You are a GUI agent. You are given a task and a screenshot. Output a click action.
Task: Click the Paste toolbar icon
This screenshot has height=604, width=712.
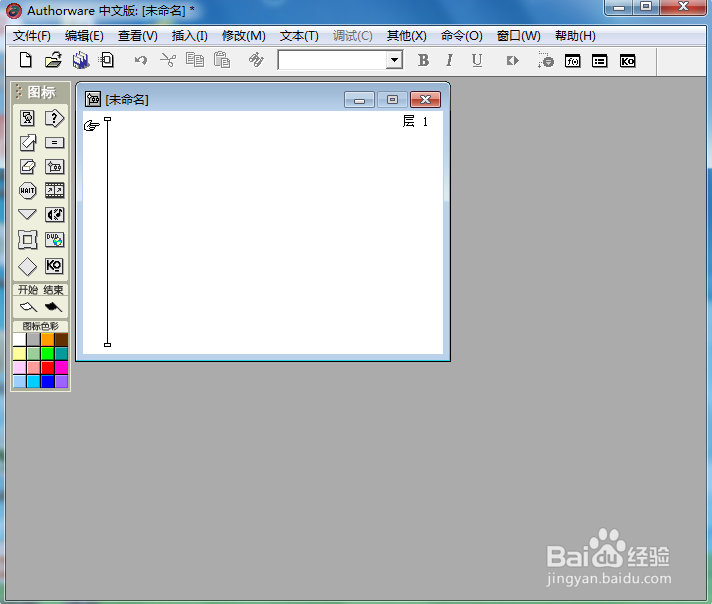pyautogui.click(x=222, y=60)
